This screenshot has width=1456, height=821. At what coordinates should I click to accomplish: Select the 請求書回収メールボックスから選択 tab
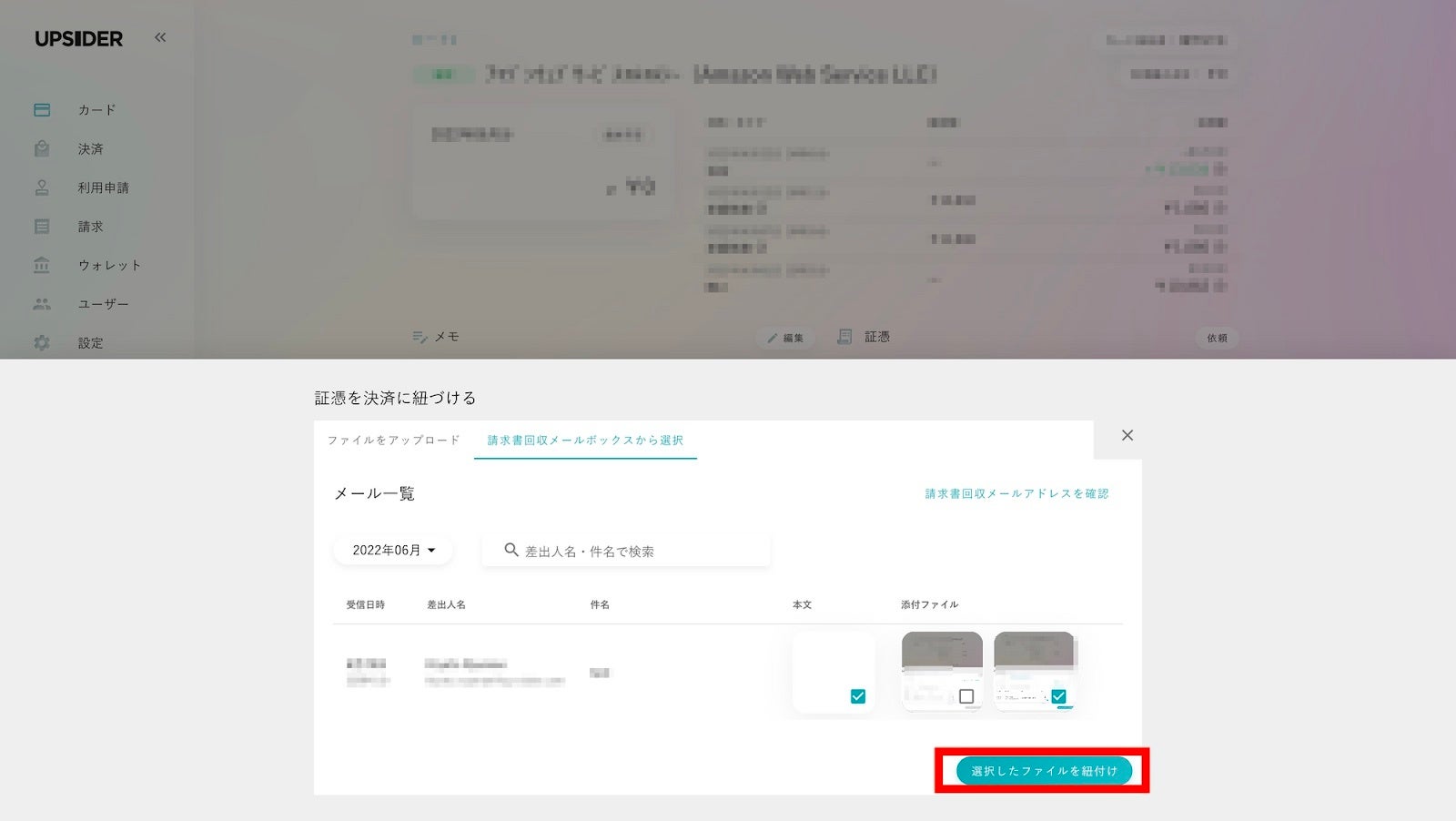585,440
